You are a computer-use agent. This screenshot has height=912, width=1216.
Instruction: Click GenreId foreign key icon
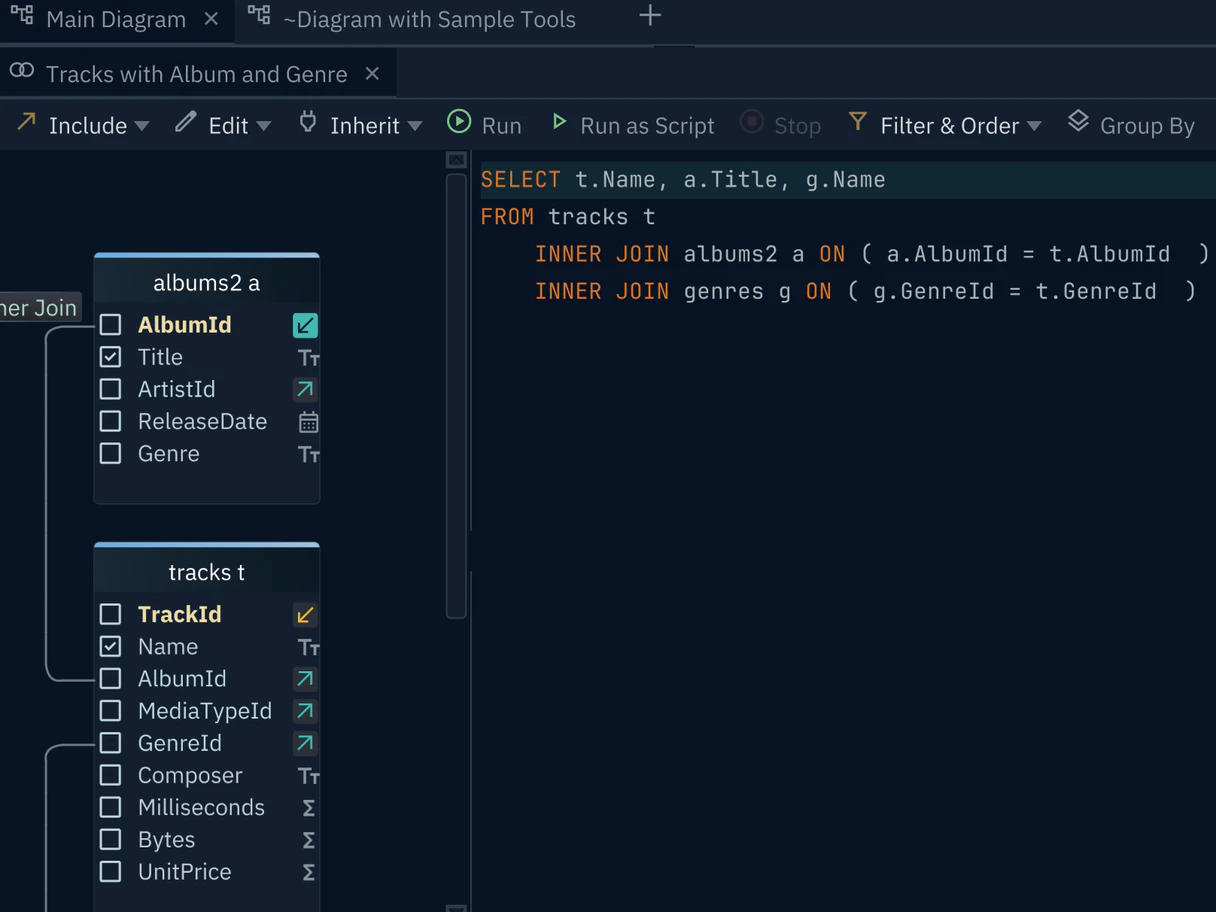[305, 743]
